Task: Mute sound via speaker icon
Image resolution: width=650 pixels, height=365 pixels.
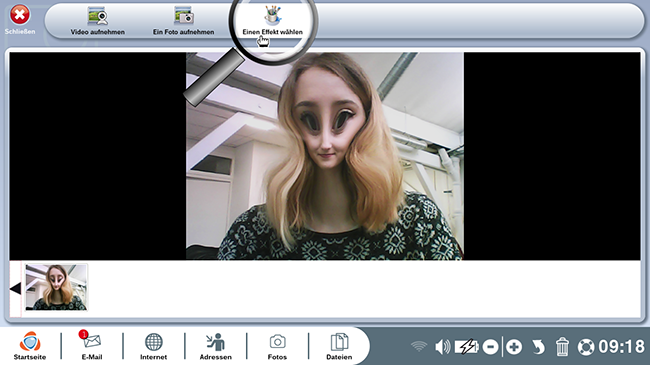Action: pos(442,347)
